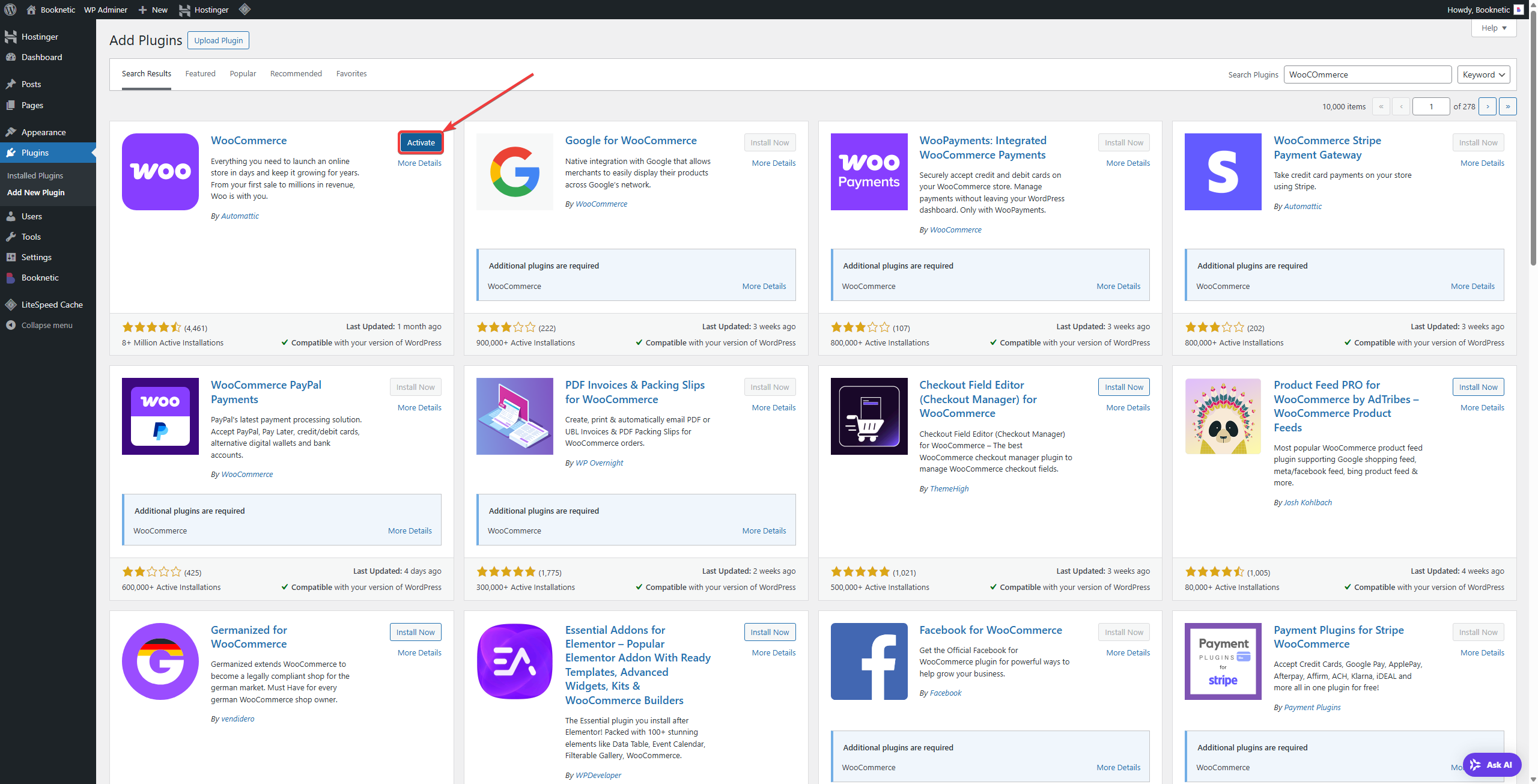
Task: Open the Automattic author link under WooCommerce
Action: pos(240,216)
